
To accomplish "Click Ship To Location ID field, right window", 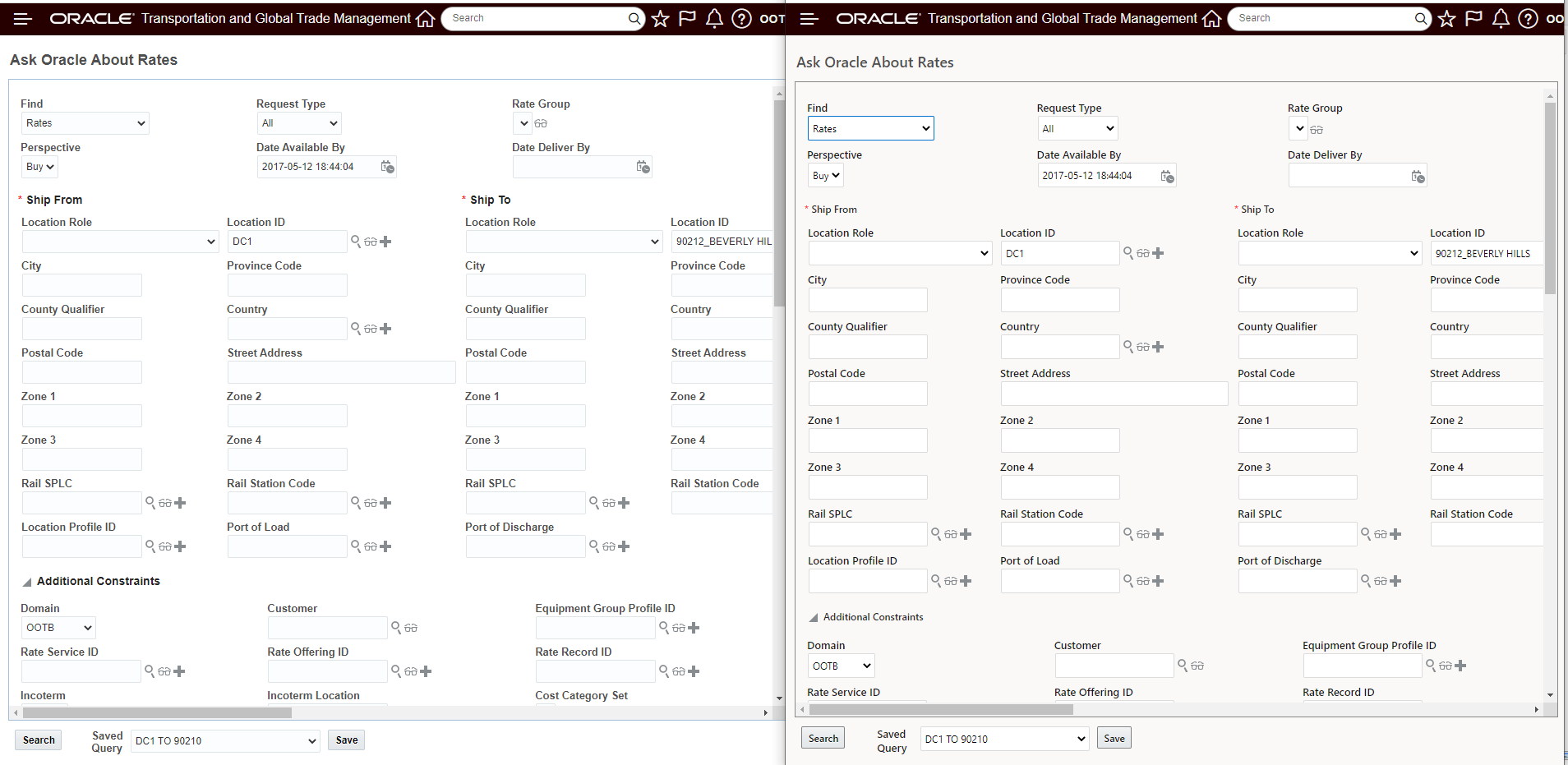I will 1487,253.
